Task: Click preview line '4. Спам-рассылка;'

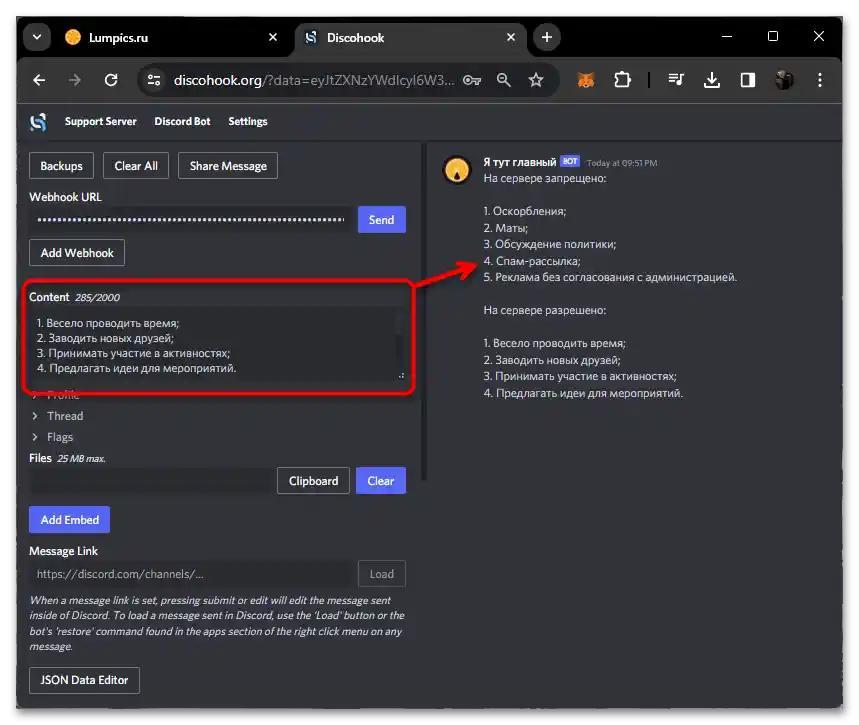Action: [531, 261]
